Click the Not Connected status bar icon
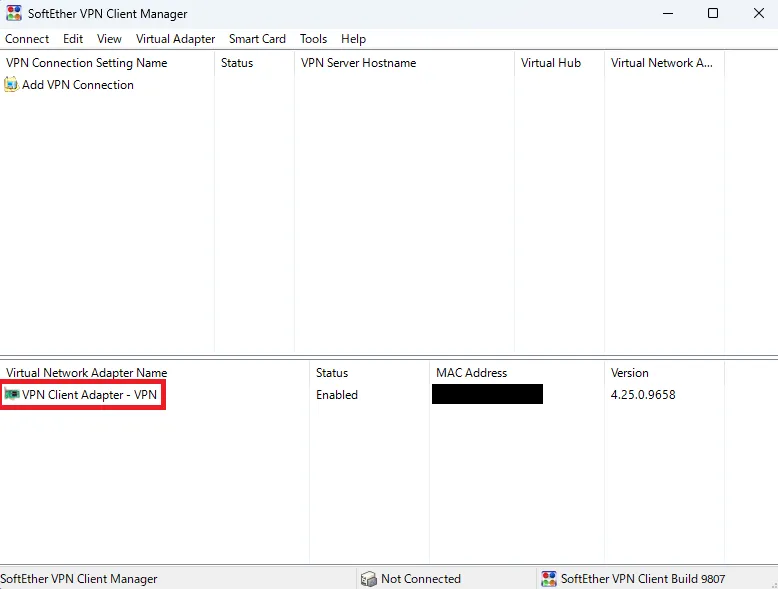The image size is (778, 589). [369, 579]
